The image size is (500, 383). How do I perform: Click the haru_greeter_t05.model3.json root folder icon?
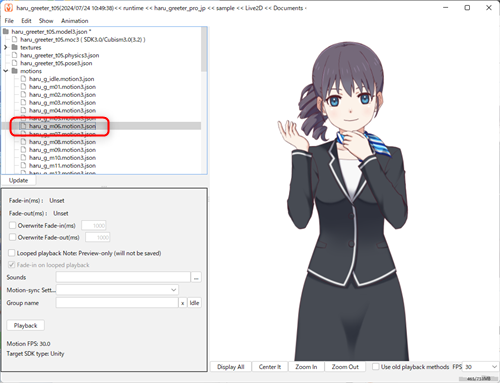point(6,31)
